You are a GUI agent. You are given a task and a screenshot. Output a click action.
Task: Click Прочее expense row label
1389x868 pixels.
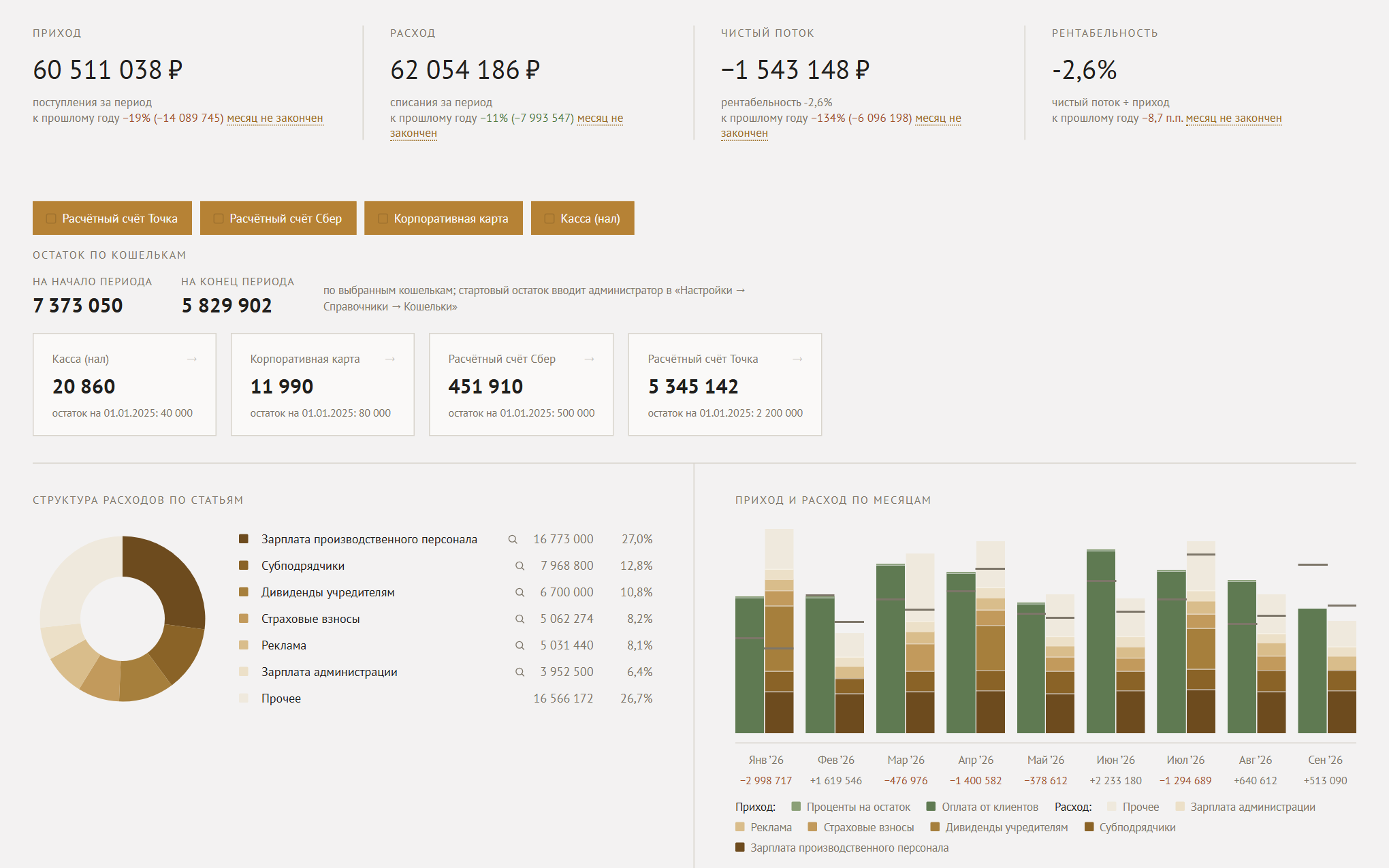(281, 698)
